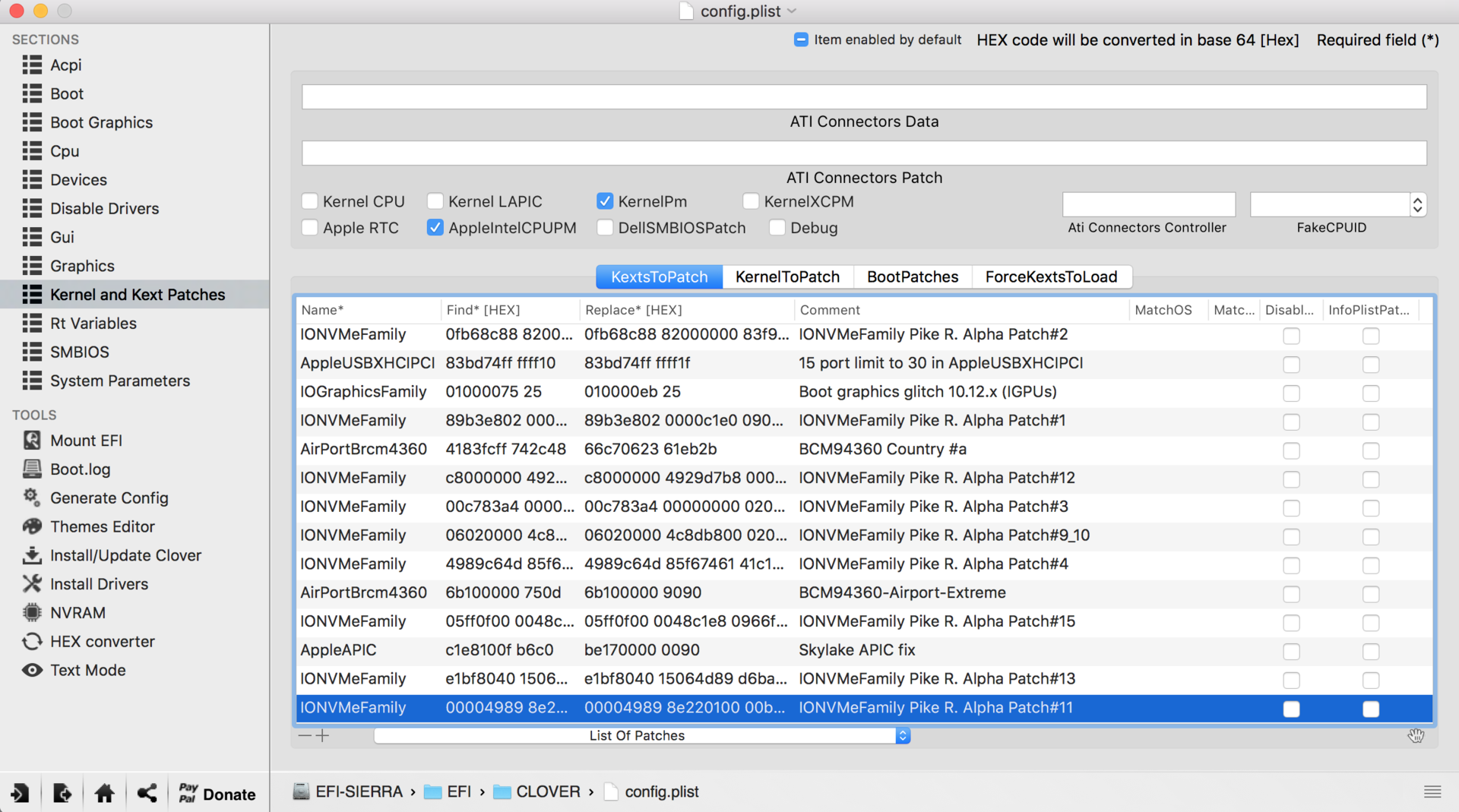Open the List Of Patches dropdown

[x=642, y=735]
